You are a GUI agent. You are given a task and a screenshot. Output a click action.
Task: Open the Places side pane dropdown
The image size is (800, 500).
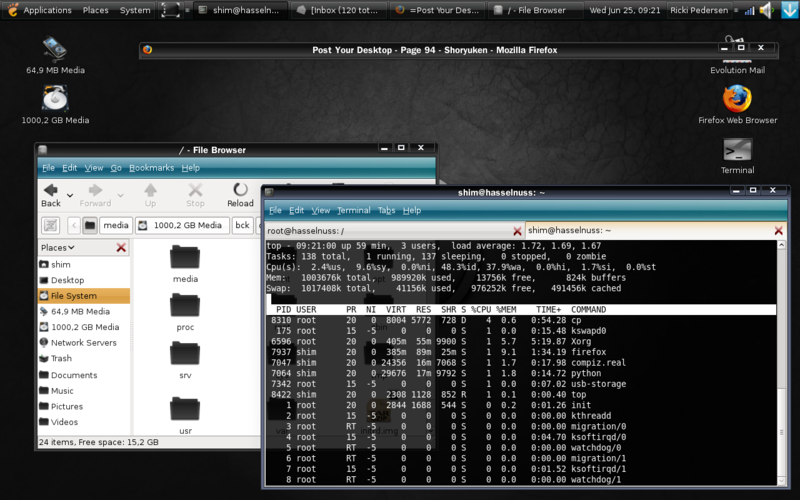[58, 247]
